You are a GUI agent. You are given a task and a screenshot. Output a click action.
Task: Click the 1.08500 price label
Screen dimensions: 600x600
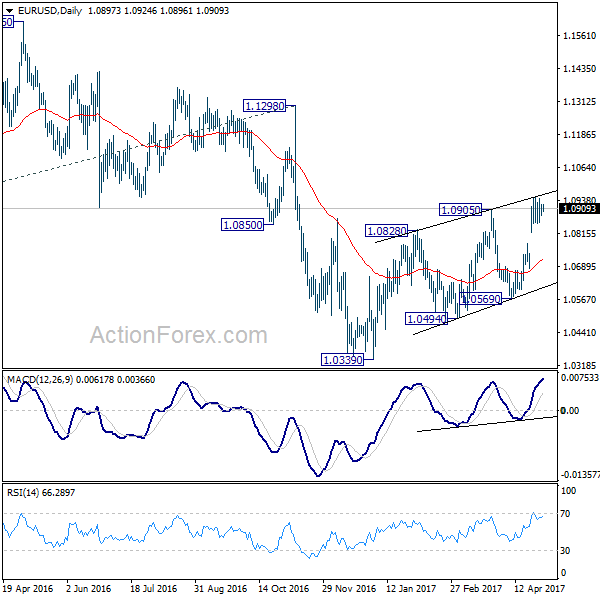click(243, 225)
